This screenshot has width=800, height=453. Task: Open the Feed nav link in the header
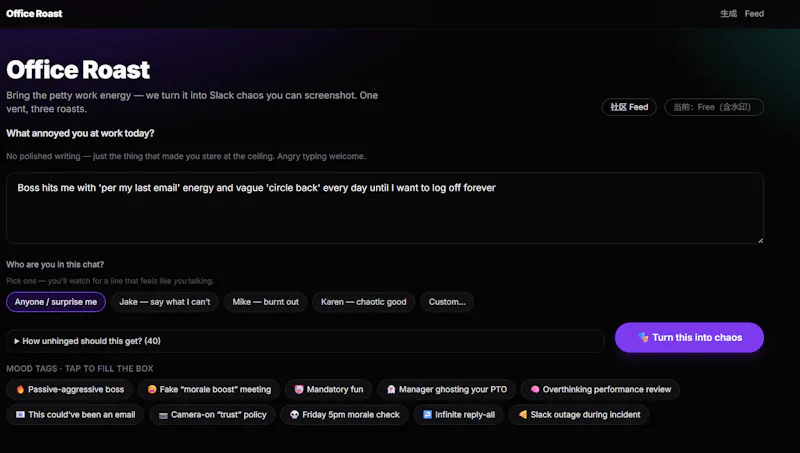[x=754, y=14]
